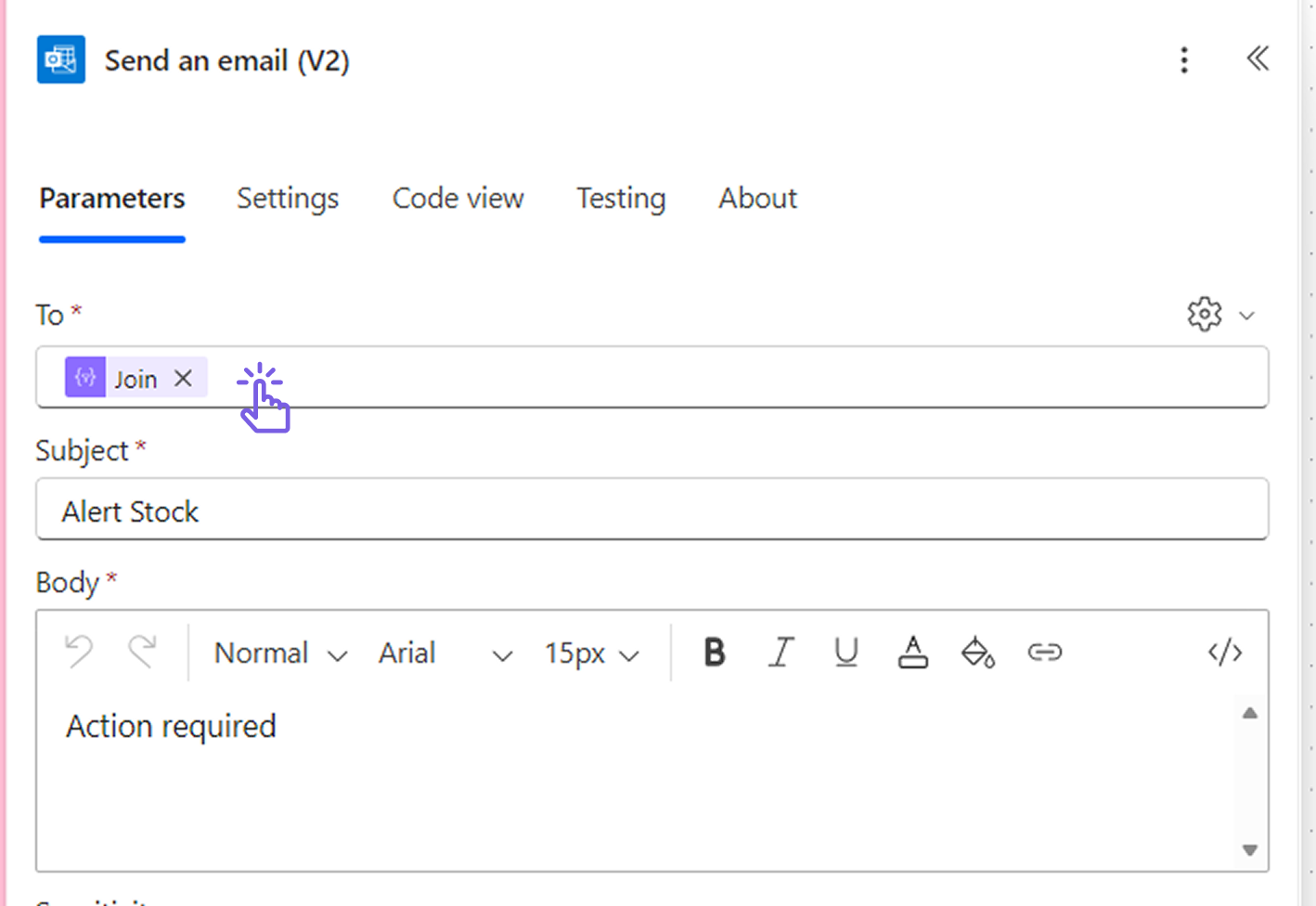Open the background fill color picker
The width and height of the screenshot is (1316, 906).
(x=977, y=653)
